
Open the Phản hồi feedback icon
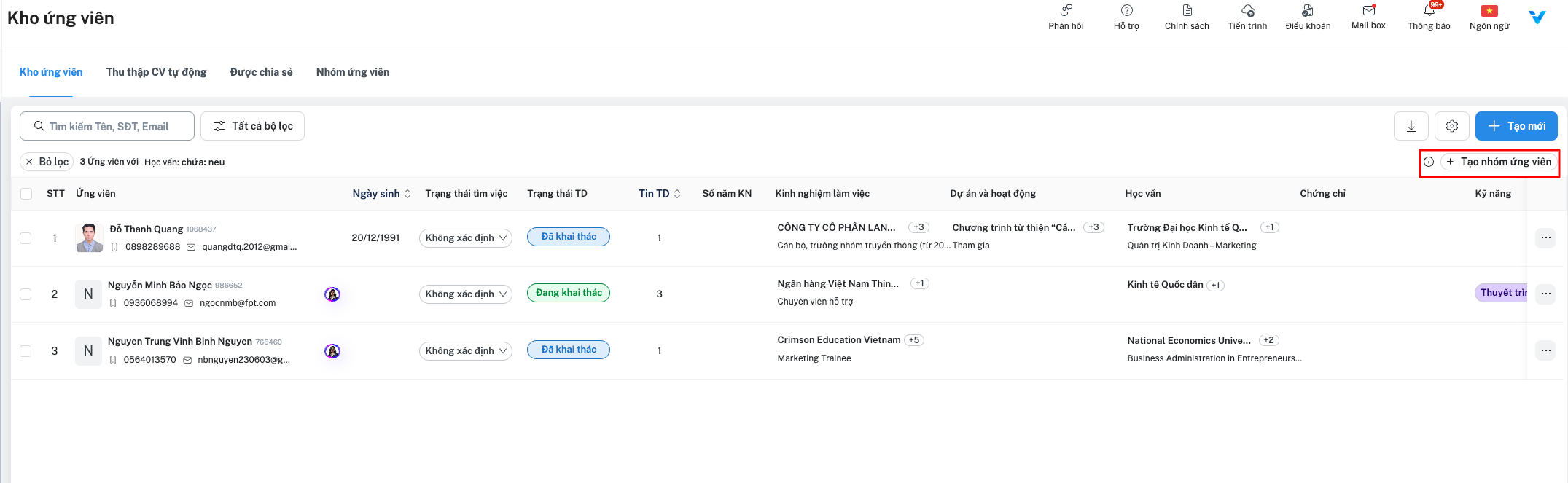point(1066,11)
